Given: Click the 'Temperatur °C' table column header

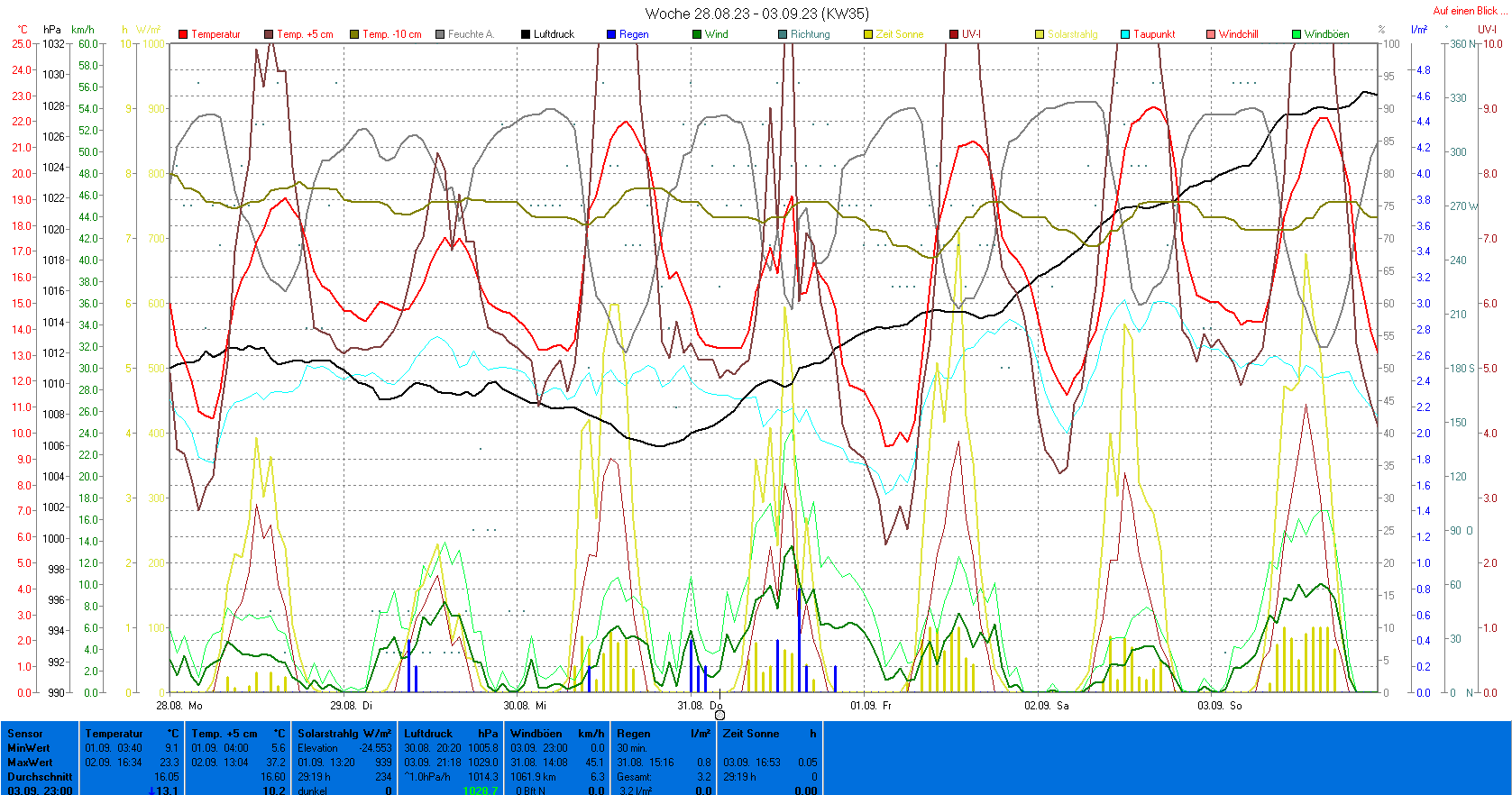Looking at the screenshot, I should (x=132, y=734).
